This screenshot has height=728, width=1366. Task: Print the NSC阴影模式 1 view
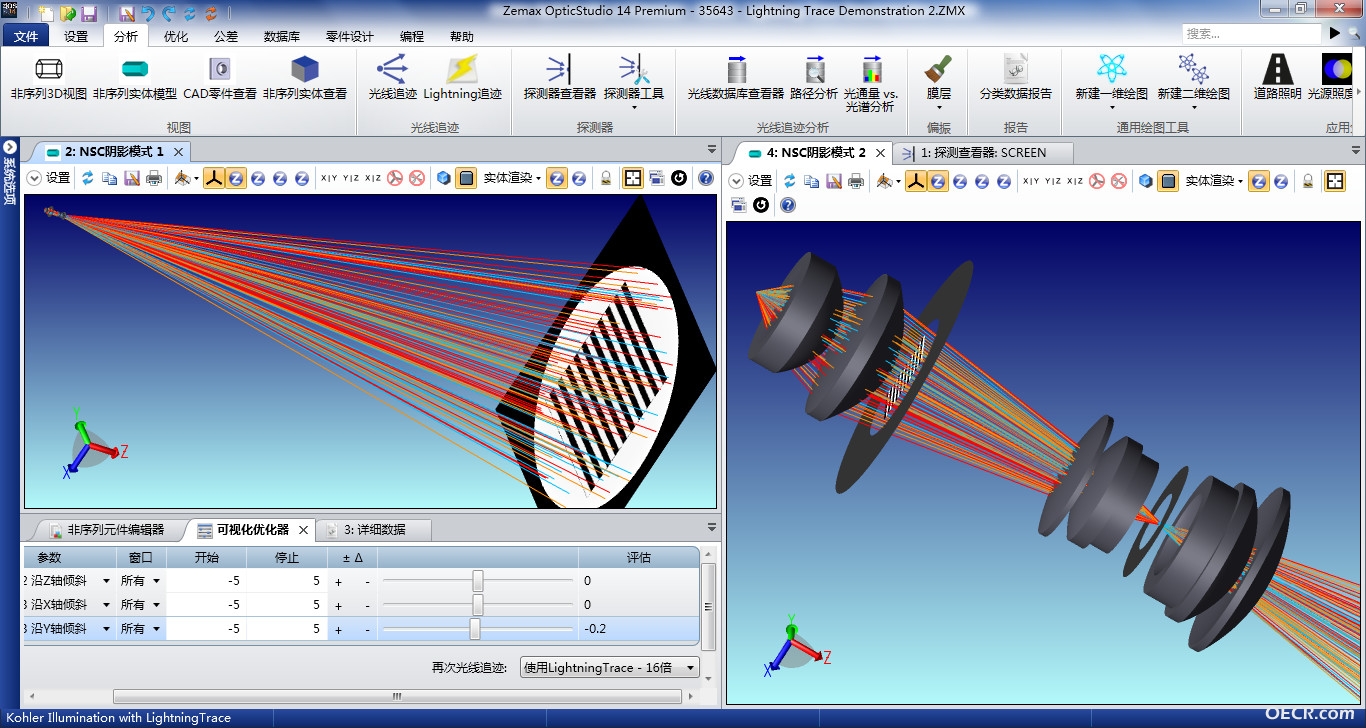[154, 178]
